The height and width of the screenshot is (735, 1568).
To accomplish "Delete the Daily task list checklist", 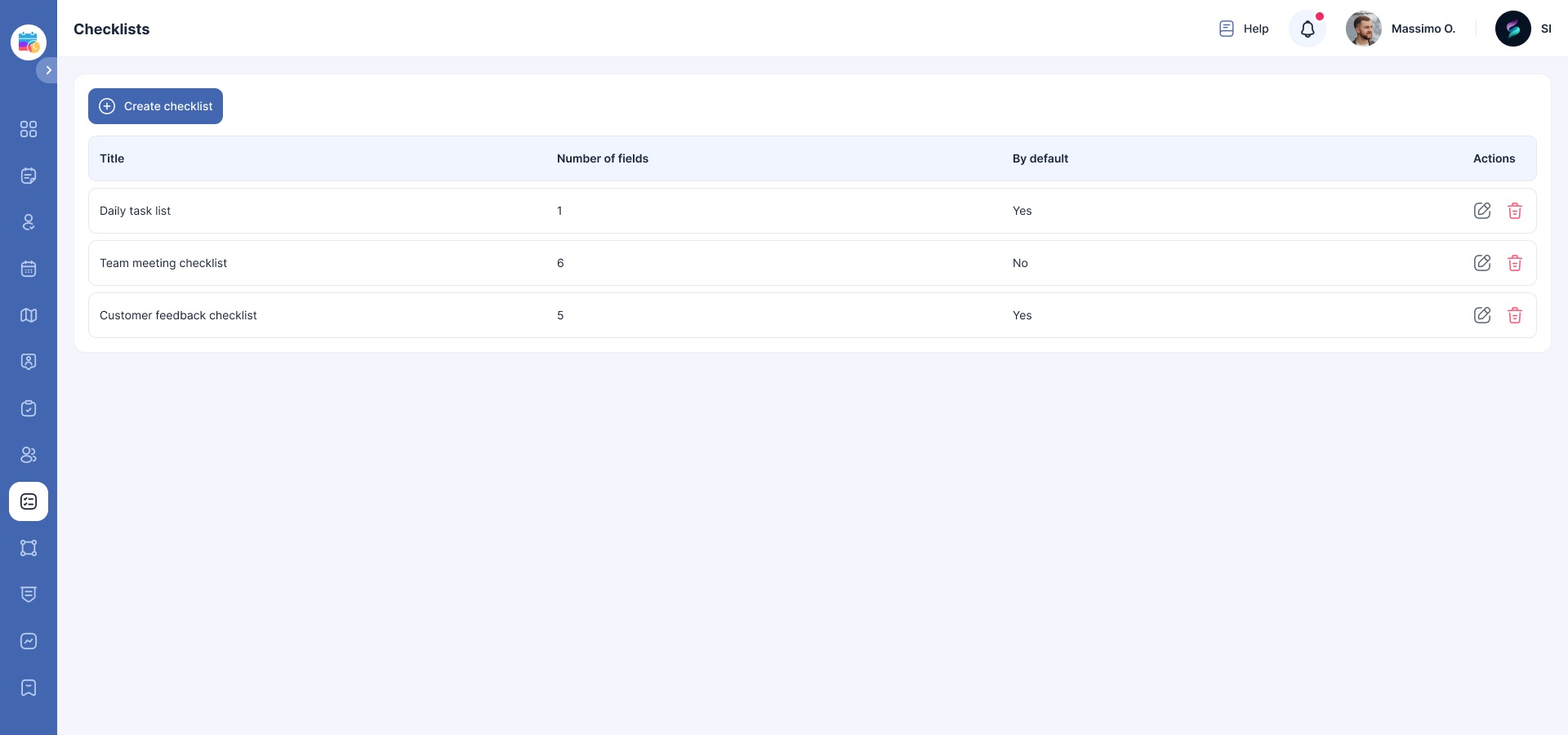I will [1514, 211].
